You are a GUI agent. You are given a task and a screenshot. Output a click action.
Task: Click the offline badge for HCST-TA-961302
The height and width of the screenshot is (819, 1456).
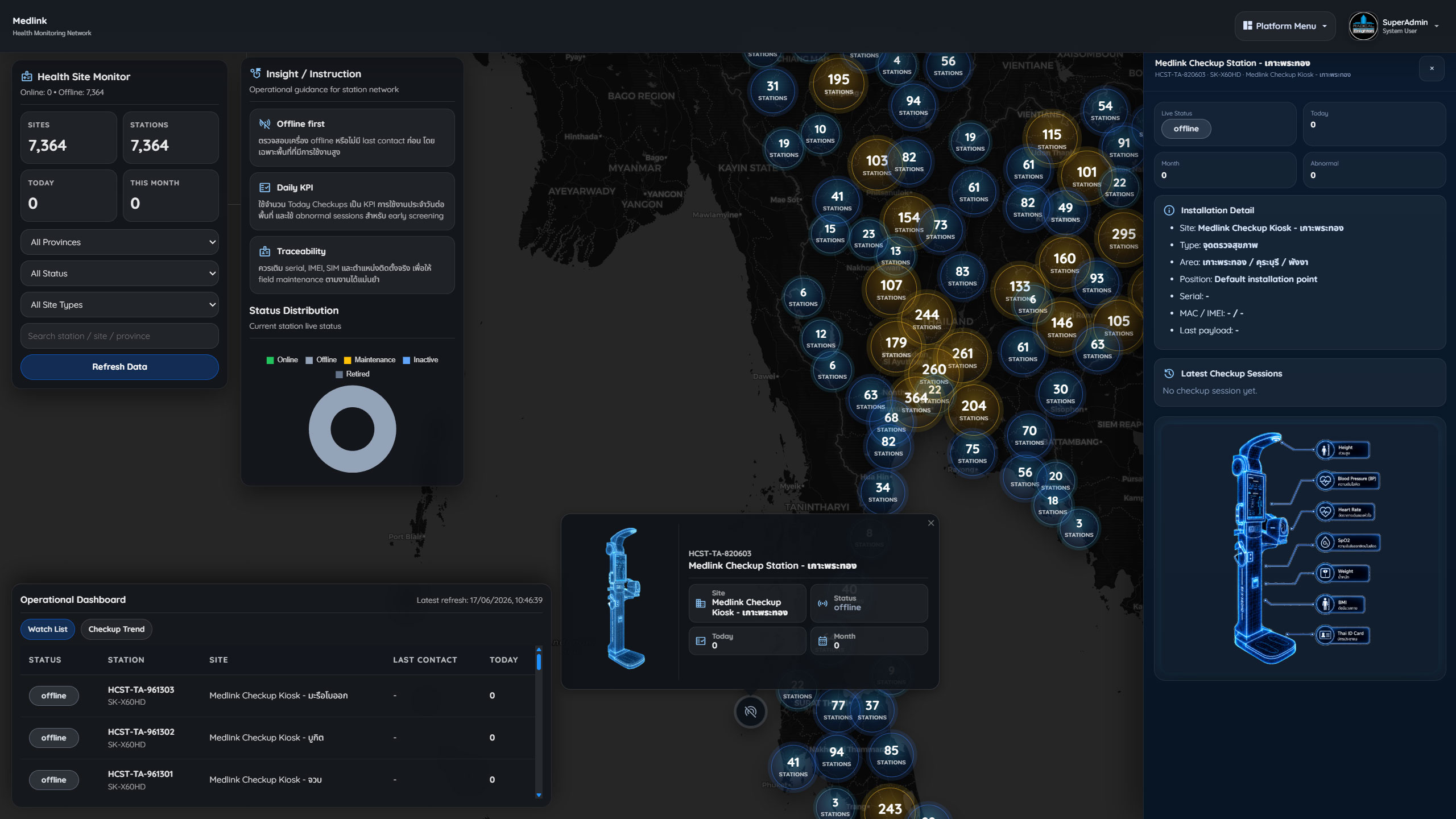tap(54, 738)
